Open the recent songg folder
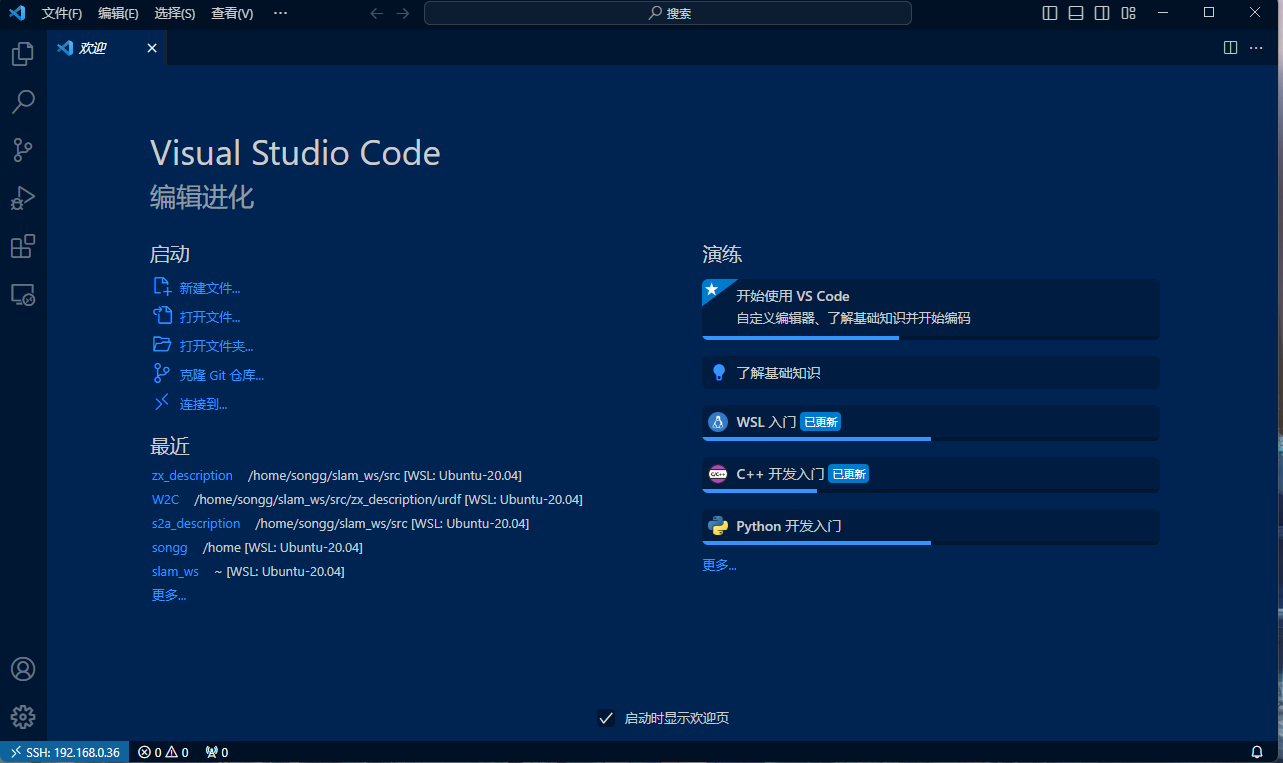1283x763 pixels. (x=170, y=547)
